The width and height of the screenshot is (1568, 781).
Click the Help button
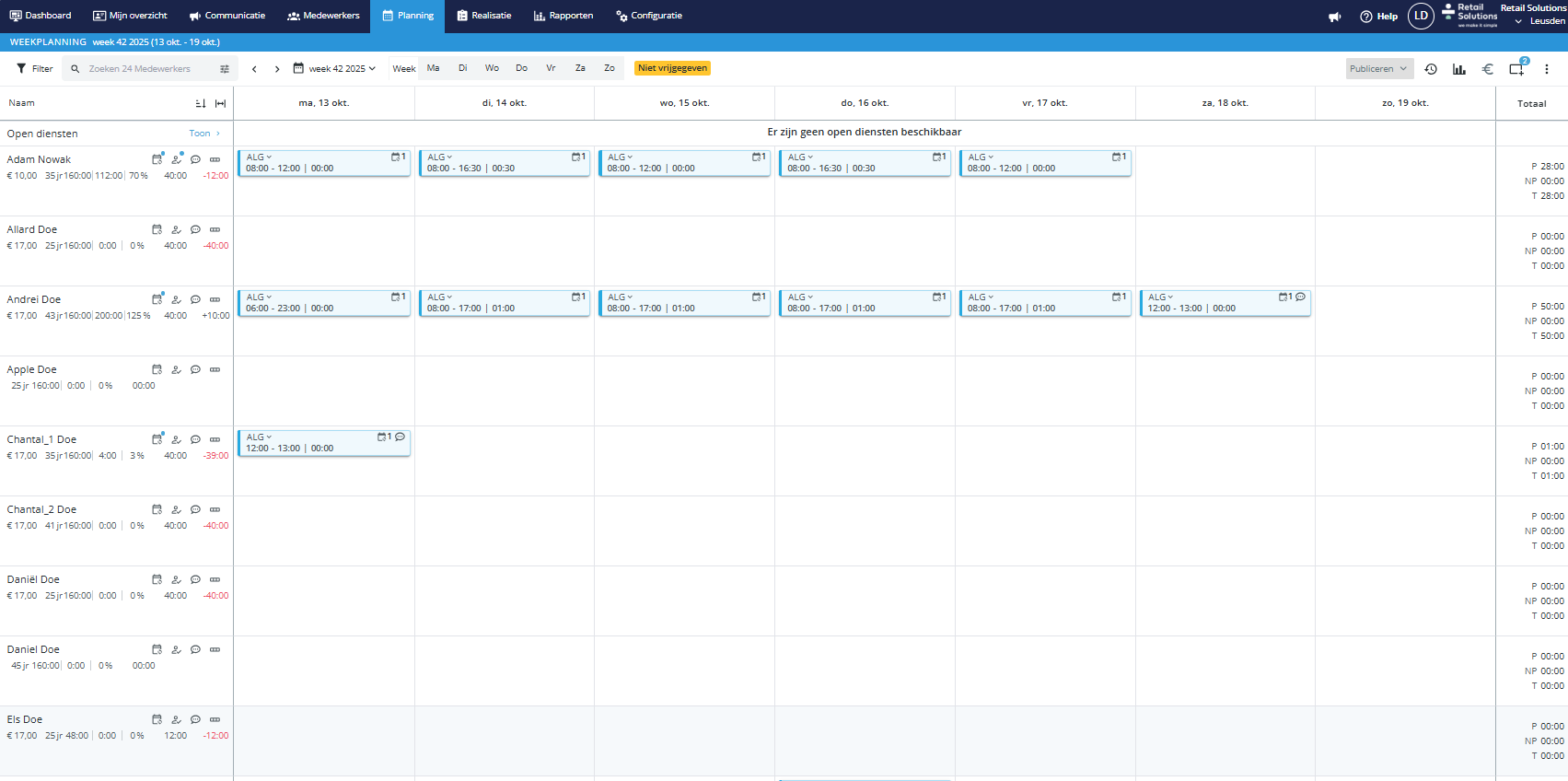[1379, 17]
